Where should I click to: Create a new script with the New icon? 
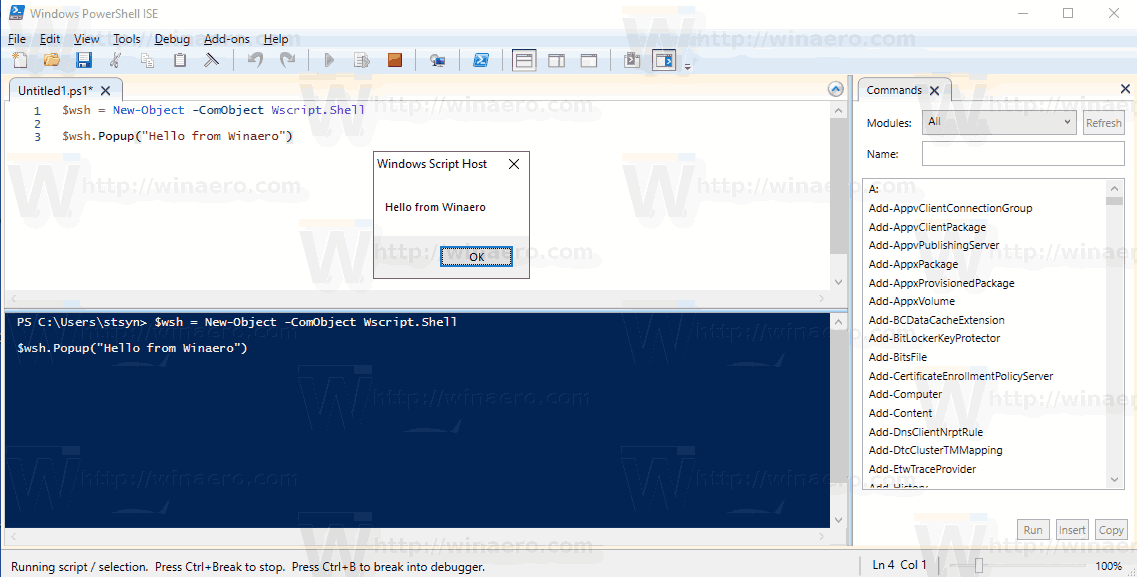click(x=20, y=60)
